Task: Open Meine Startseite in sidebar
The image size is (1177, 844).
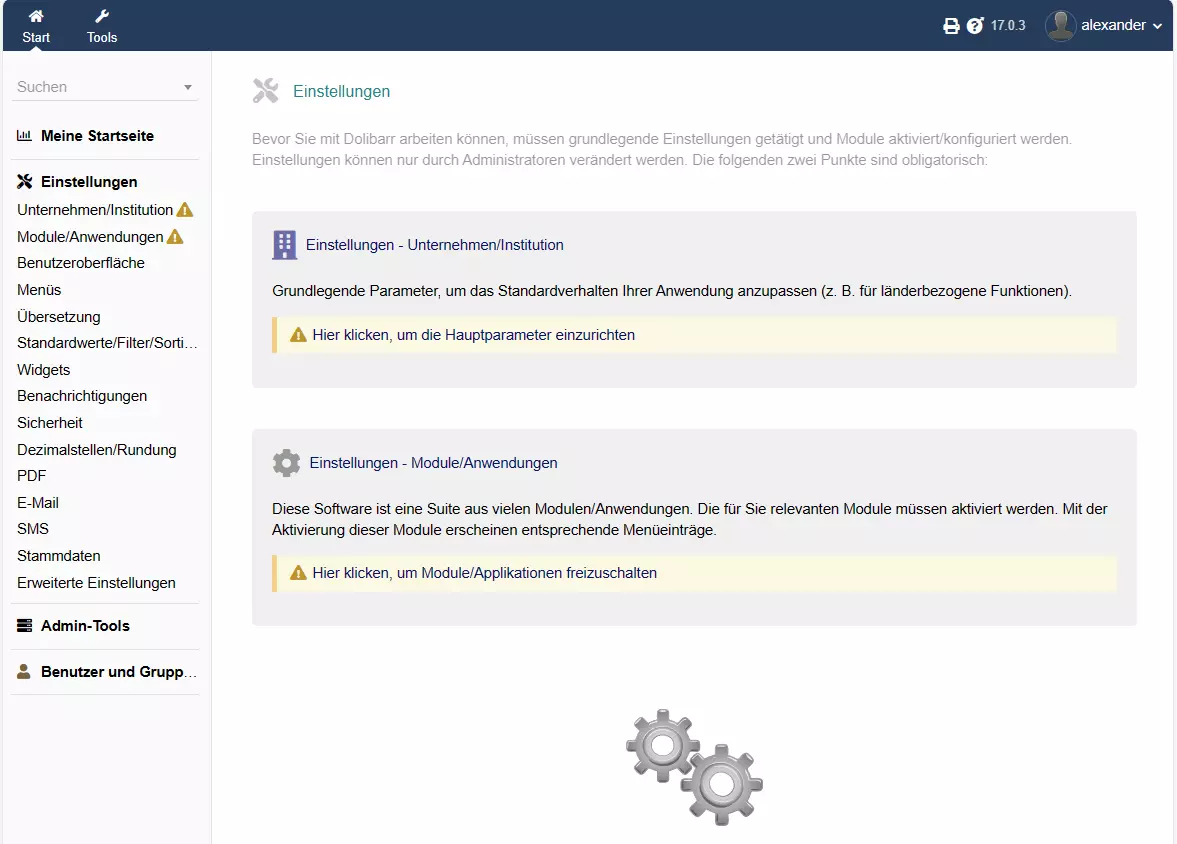Action: tap(98, 136)
